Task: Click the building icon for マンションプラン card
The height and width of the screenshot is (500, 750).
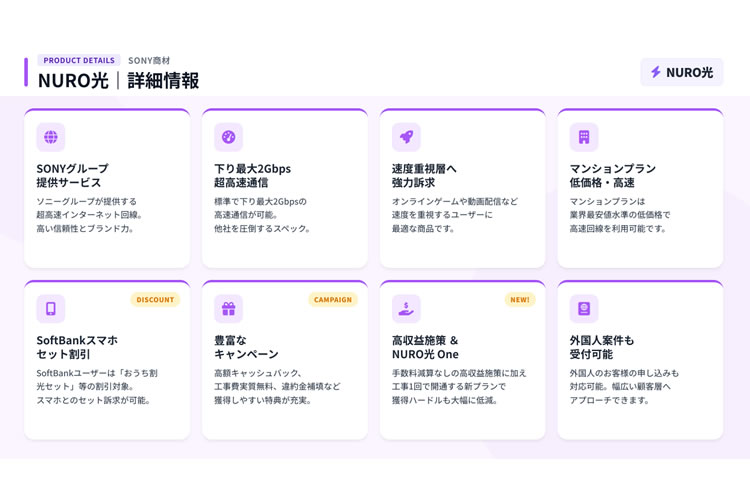Action: (x=584, y=137)
